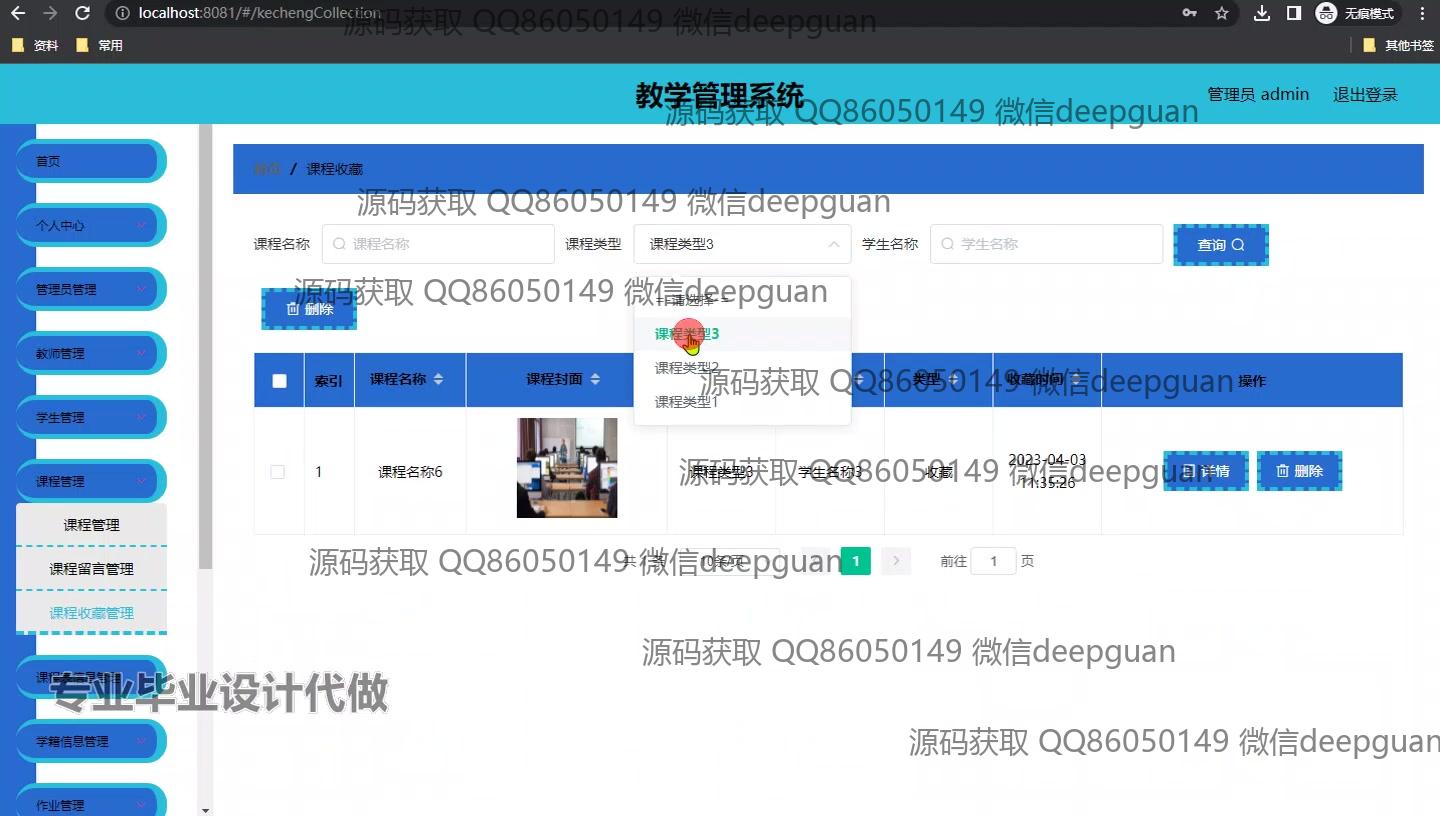
Task: Open the 常用 bookmarks folder
Action: tap(99, 45)
